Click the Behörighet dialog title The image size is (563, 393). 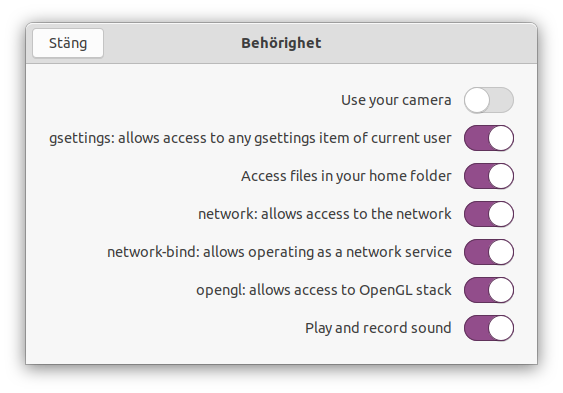click(281, 43)
